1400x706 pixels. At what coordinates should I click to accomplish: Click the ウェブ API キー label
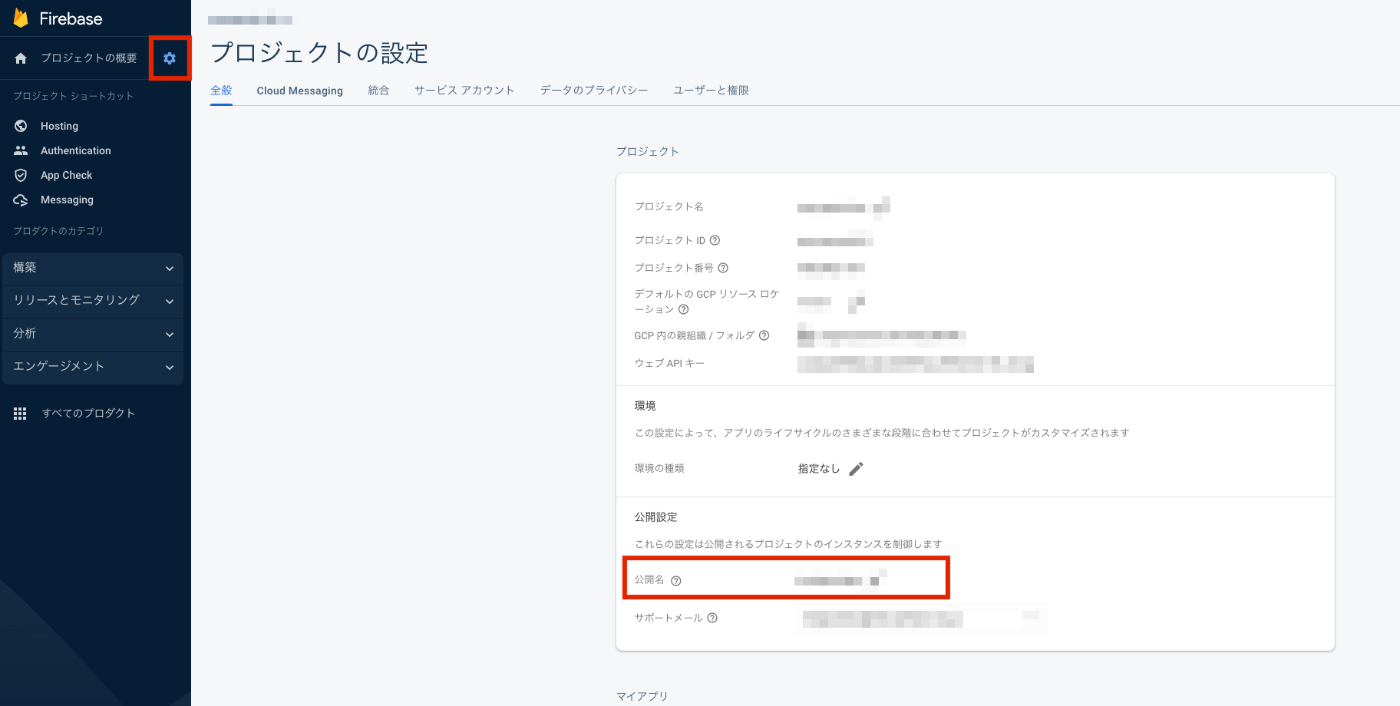coord(669,363)
